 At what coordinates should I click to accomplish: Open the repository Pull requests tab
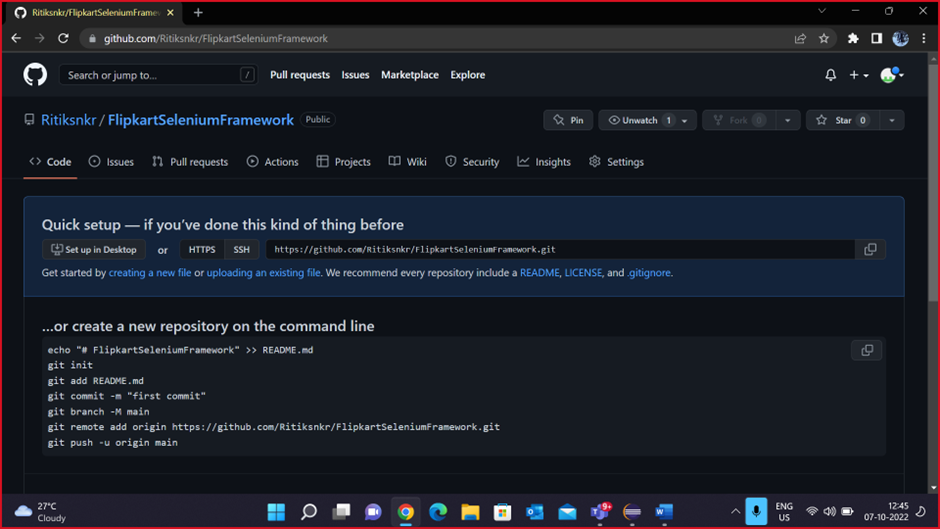pyautogui.click(x=190, y=162)
